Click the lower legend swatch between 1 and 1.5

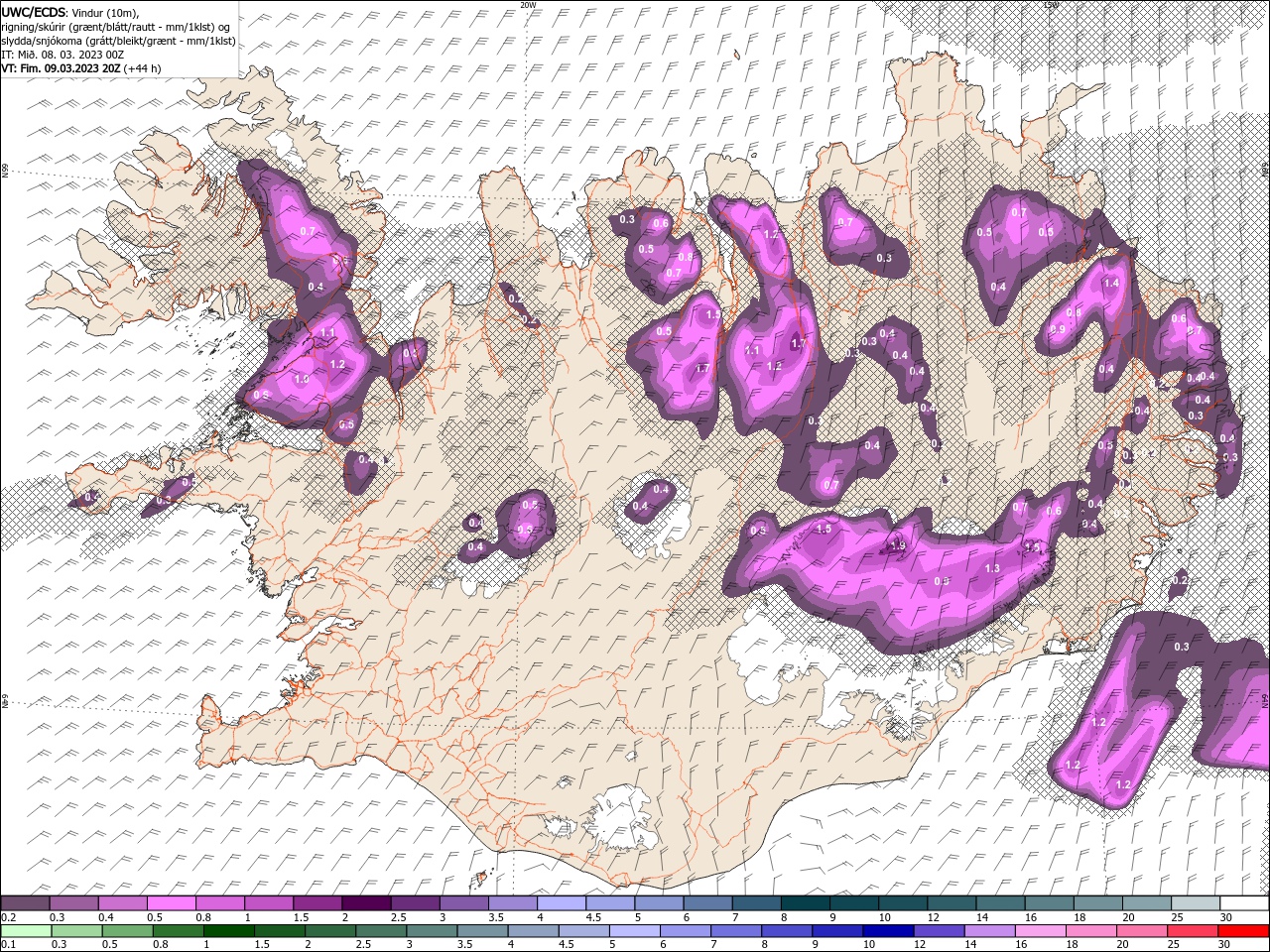tap(229, 931)
